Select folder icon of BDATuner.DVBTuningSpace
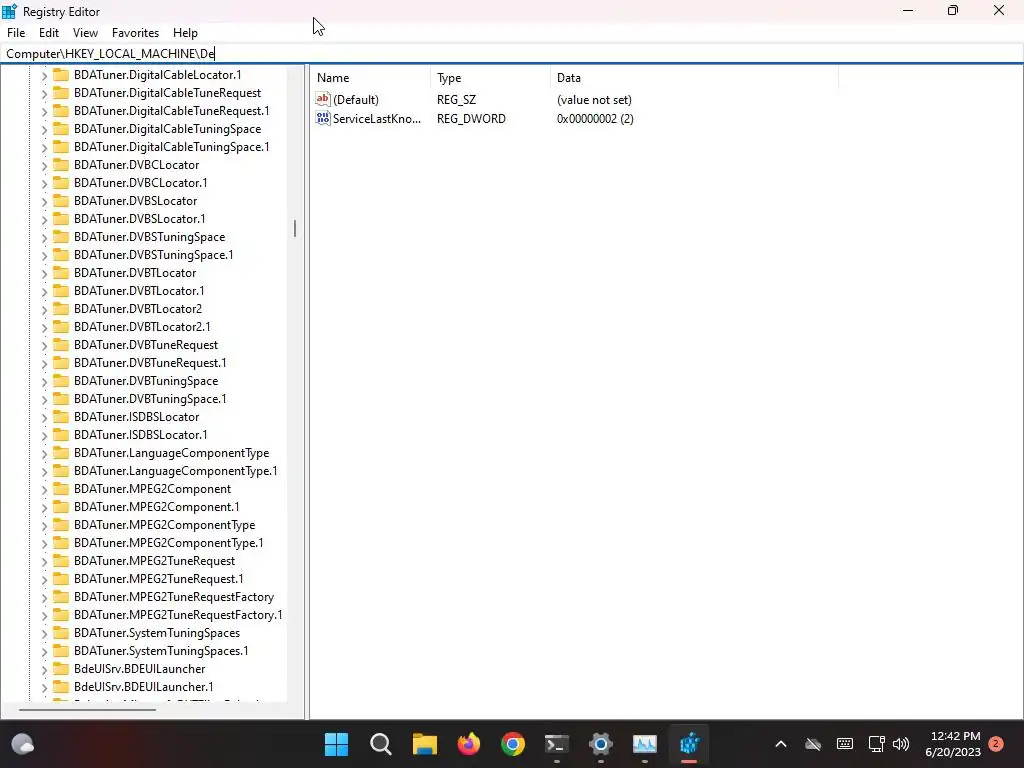Image resolution: width=1024 pixels, height=768 pixels. 61,381
